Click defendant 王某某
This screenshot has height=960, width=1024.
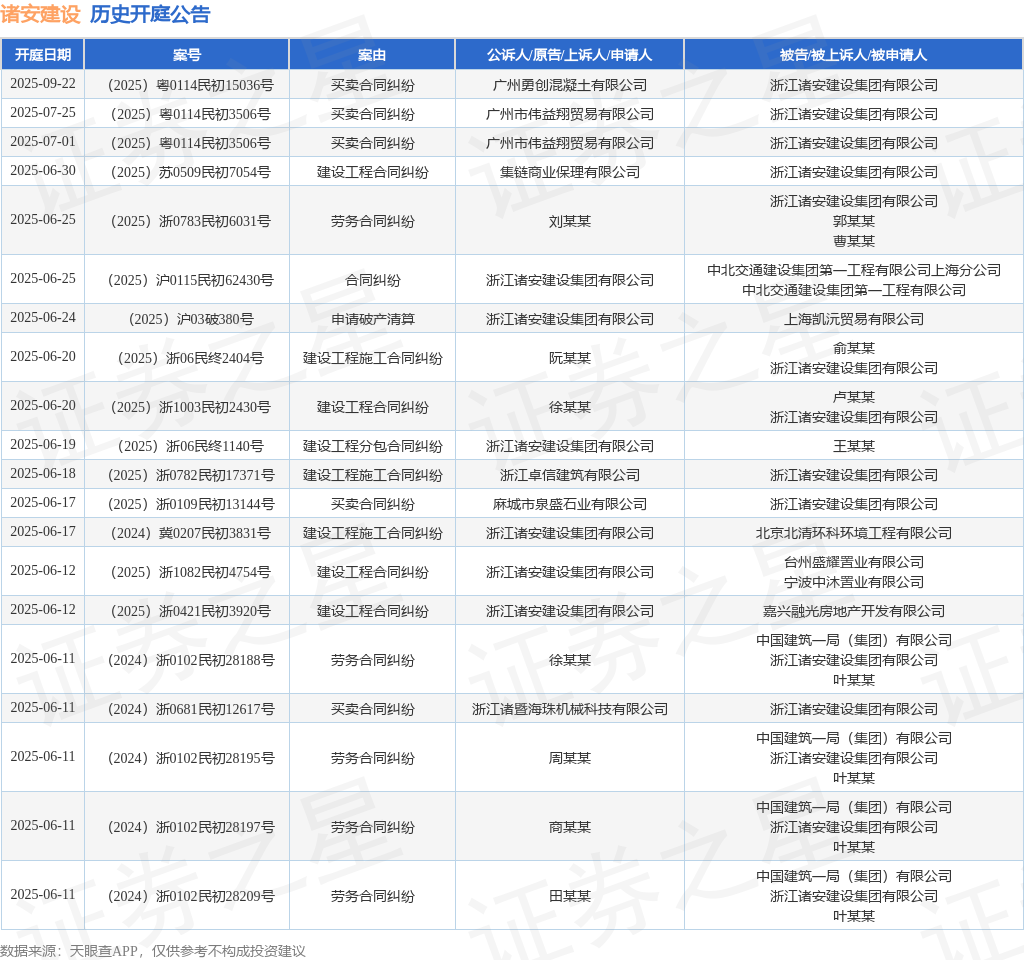coord(854,446)
